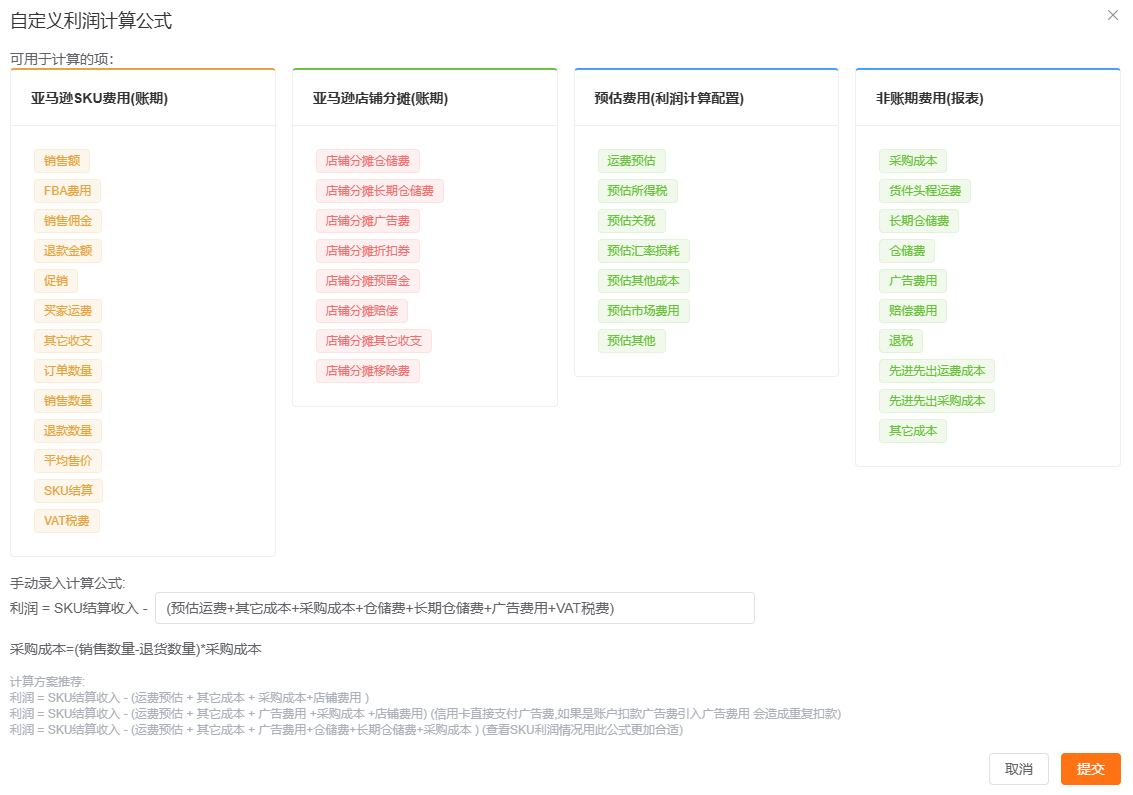Pick the SKU结算 tag
The height and width of the screenshot is (795, 1133).
tap(68, 491)
